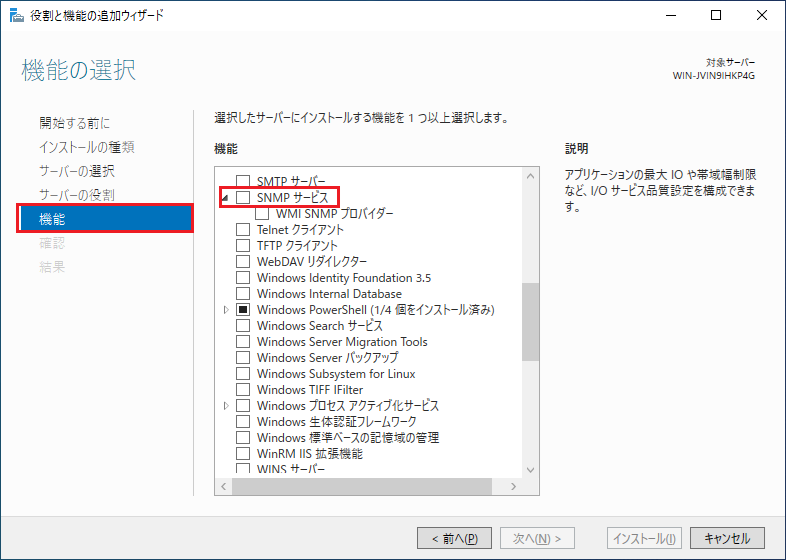Go to the インストールの種類 step

click(87, 147)
